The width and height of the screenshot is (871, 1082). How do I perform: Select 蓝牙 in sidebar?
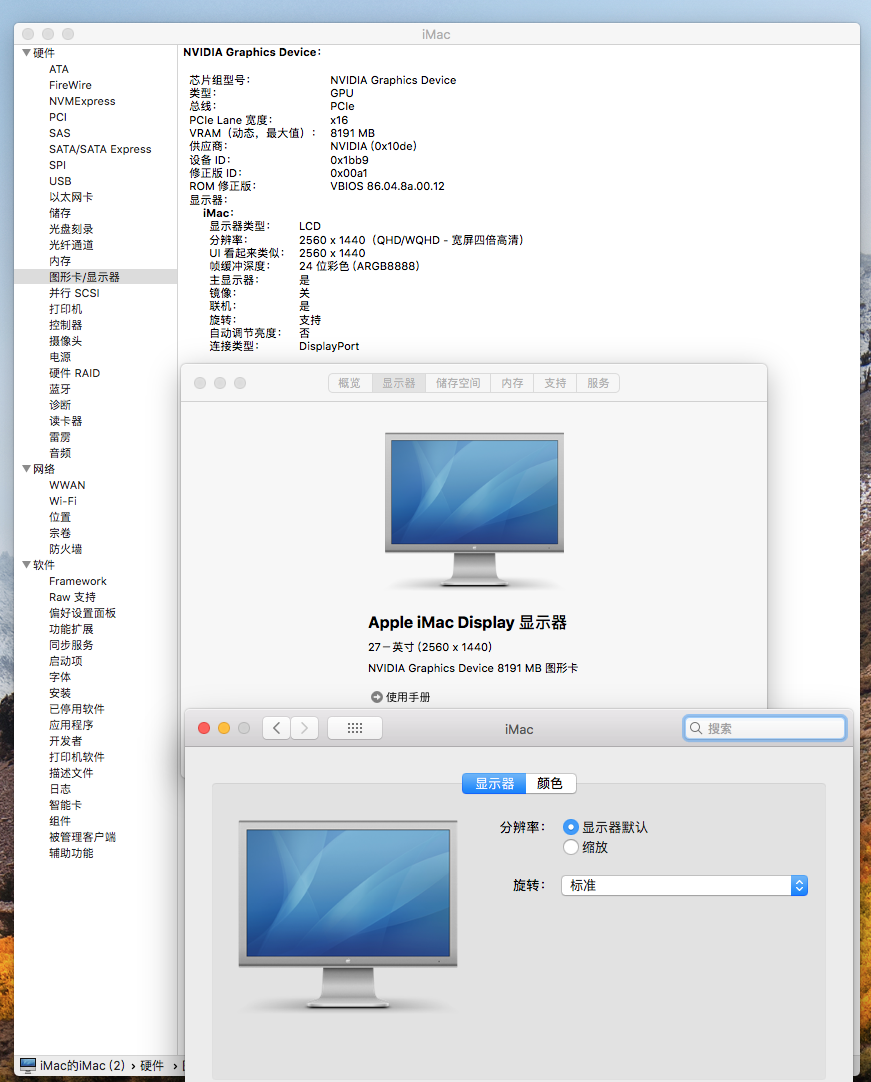(60, 388)
